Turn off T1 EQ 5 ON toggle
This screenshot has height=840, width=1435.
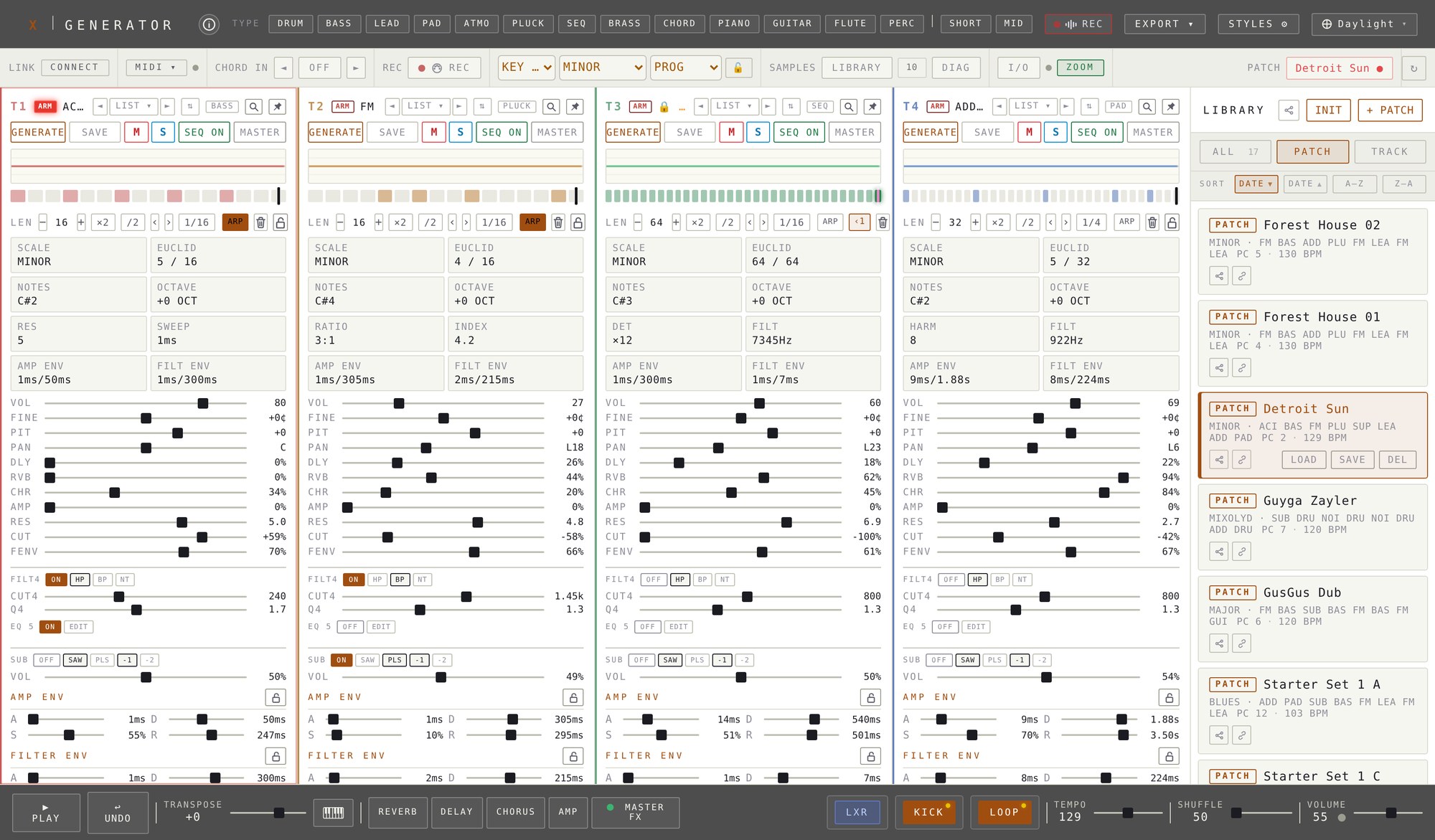coord(50,627)
